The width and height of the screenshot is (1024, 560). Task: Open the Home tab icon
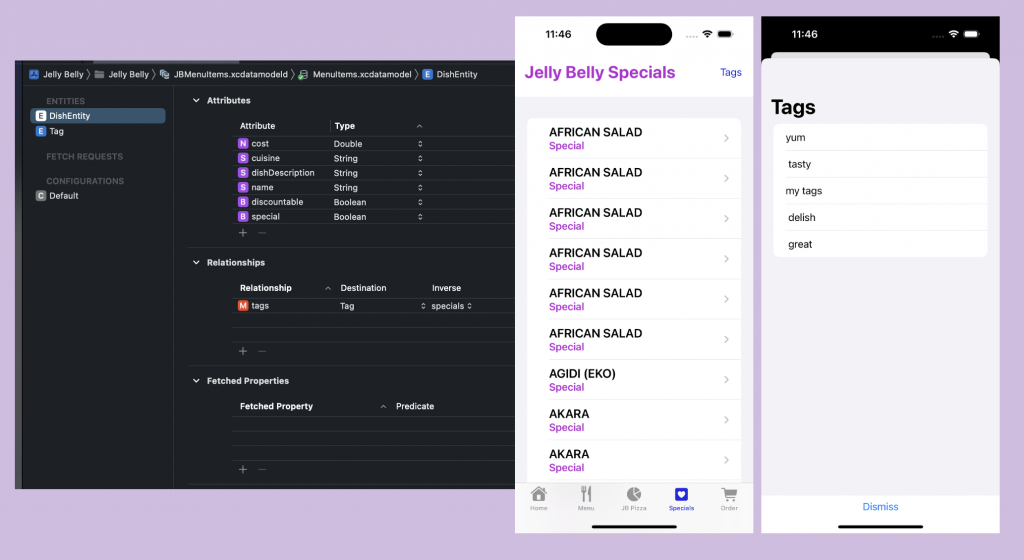point(539,495)
